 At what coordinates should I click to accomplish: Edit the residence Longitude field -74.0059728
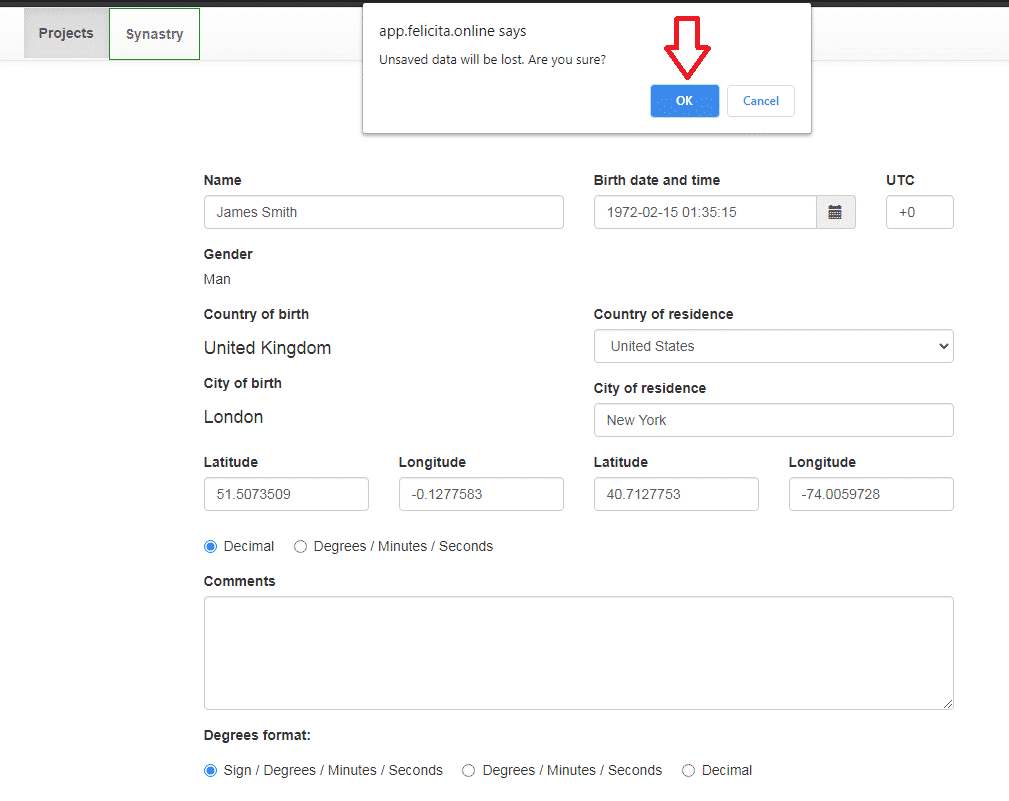pyautogui.click(x=871, y=494)
